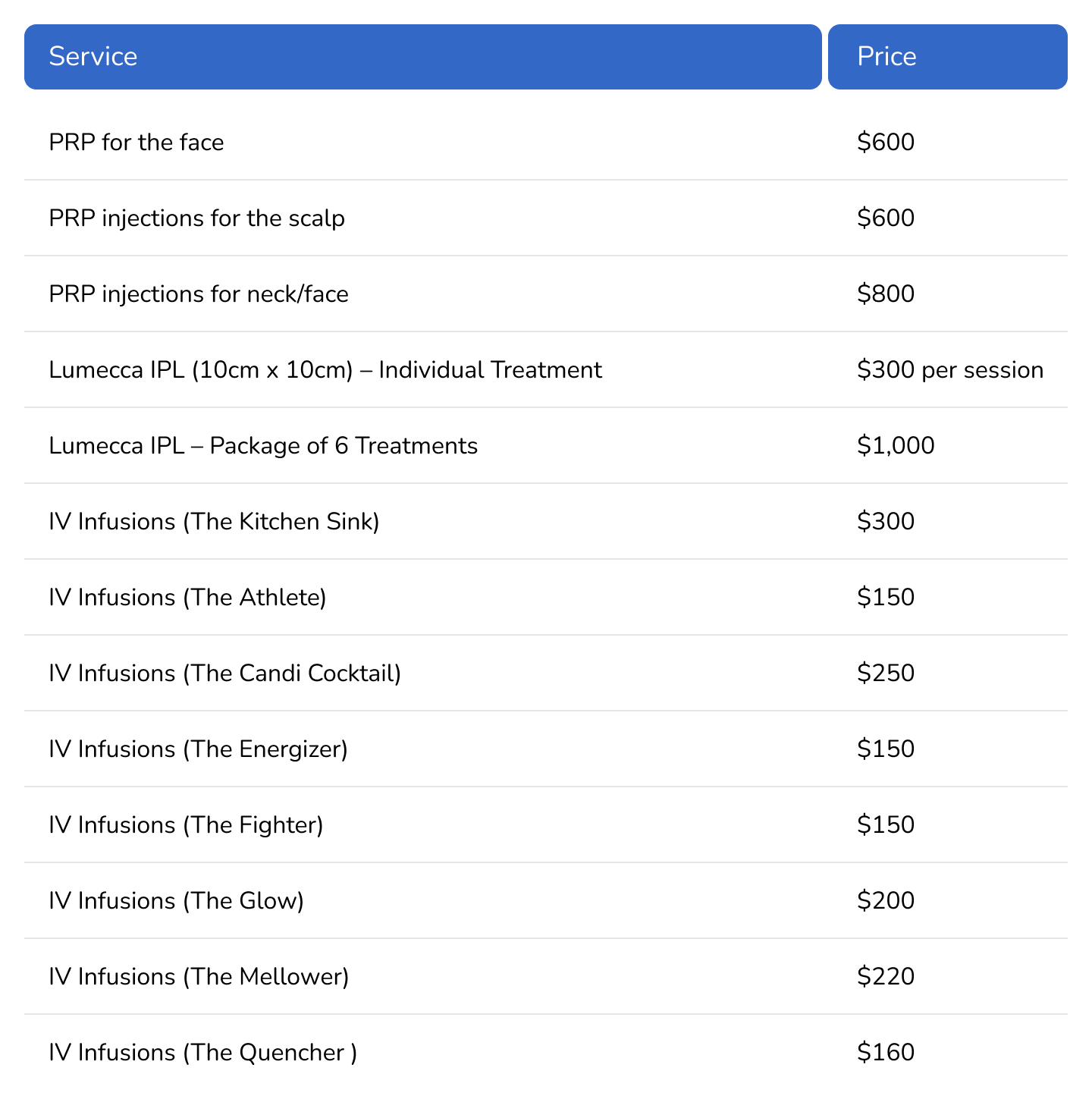Click the $200 Glow price
This screenshot has width=1092, height=1118.
(x=886, y=901)
